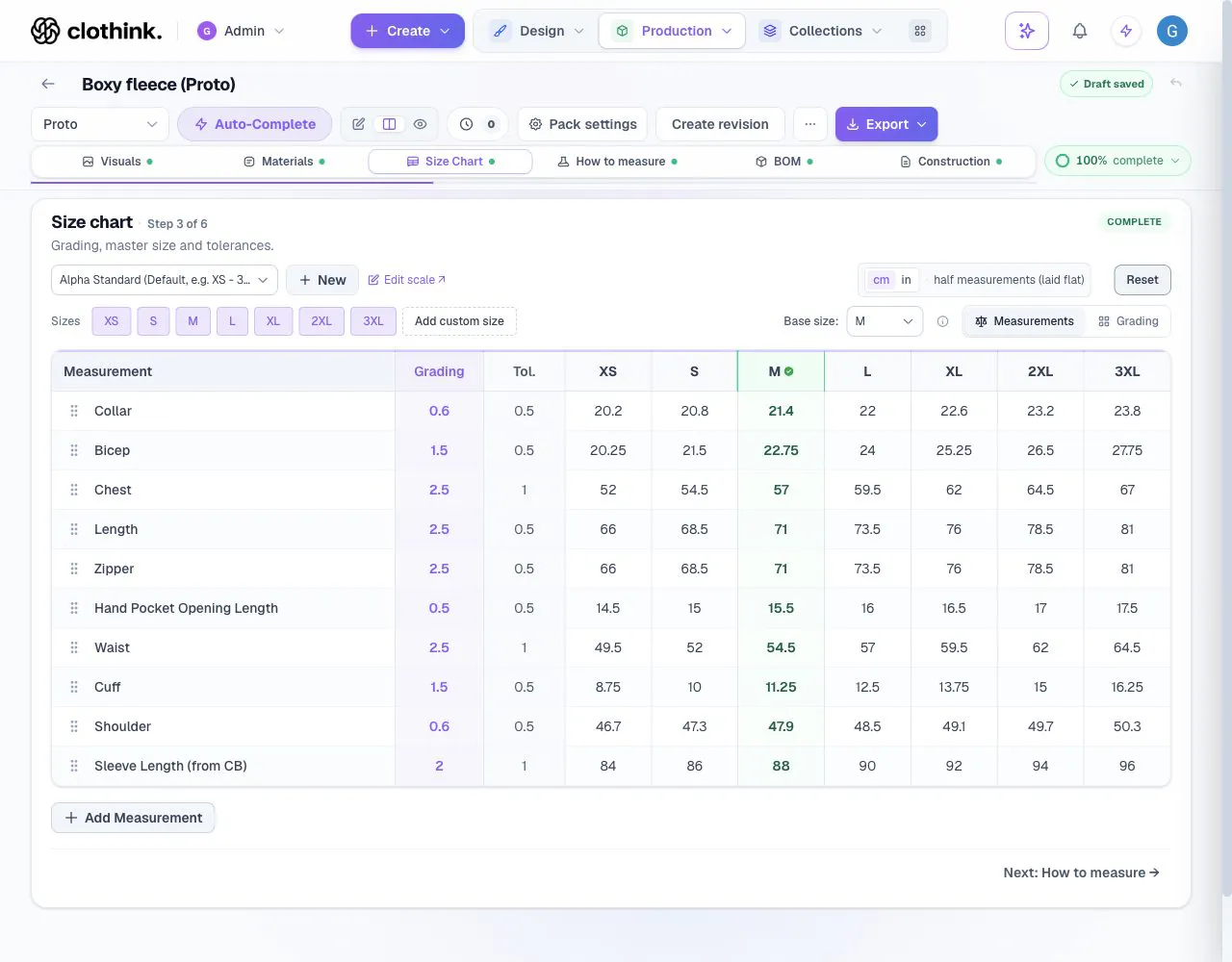Toggle the XS size chip
The width and height of the screenshot is (1232, 962).
pos(112,321)
